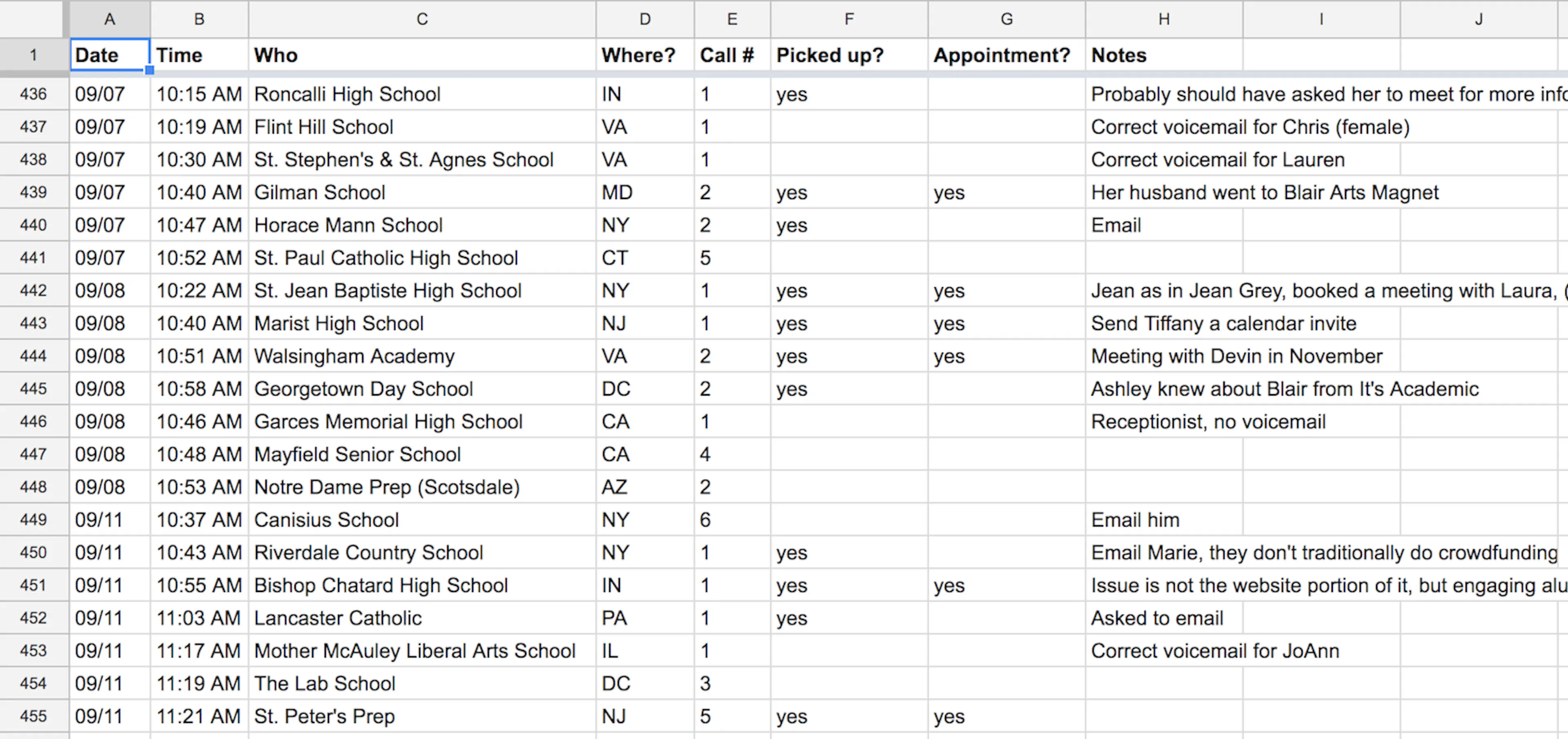Select the Receptionist, no voicemail note
Screen dimensions: 1568x739
click(1208, 421)
